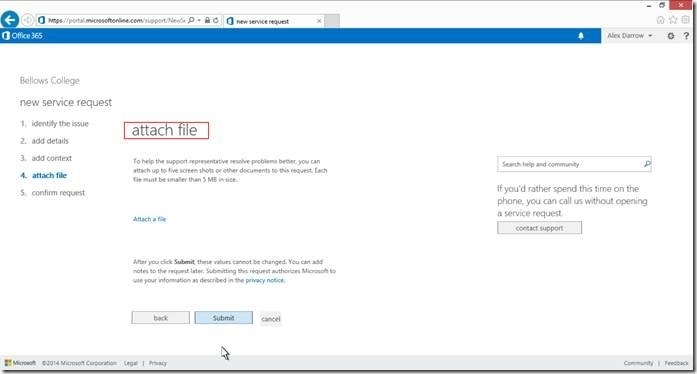697x374 pixels.
Task: Open the Privacy footer link
Action: click(x=158, y=363)
